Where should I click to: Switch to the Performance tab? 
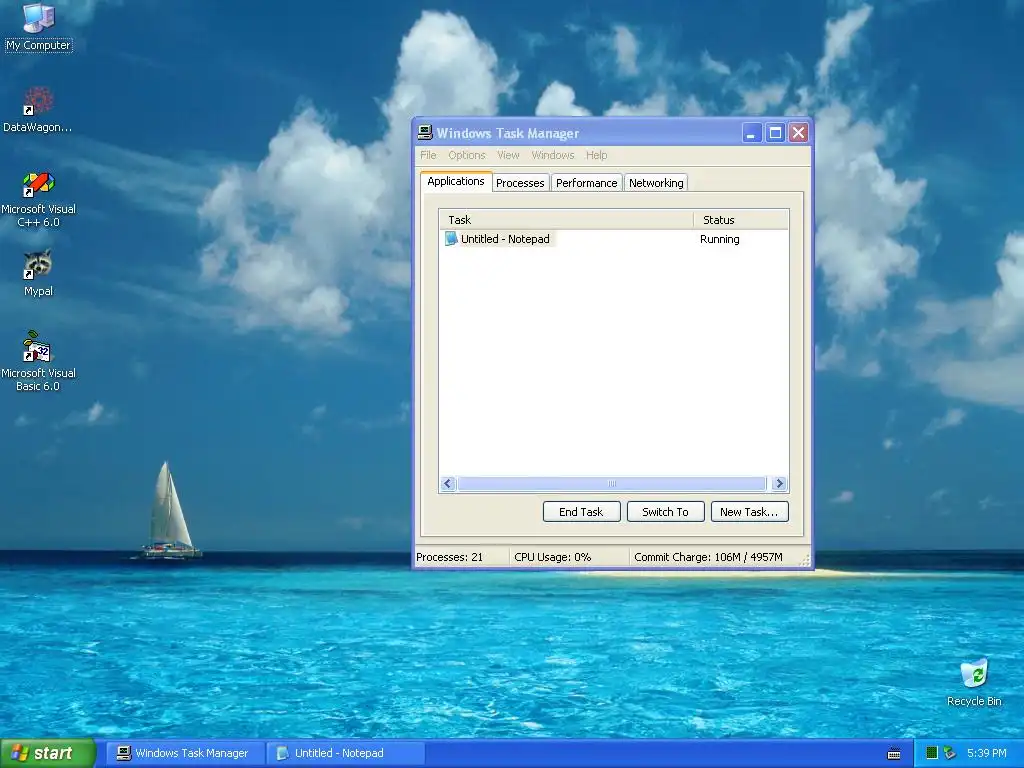point(586,183)
